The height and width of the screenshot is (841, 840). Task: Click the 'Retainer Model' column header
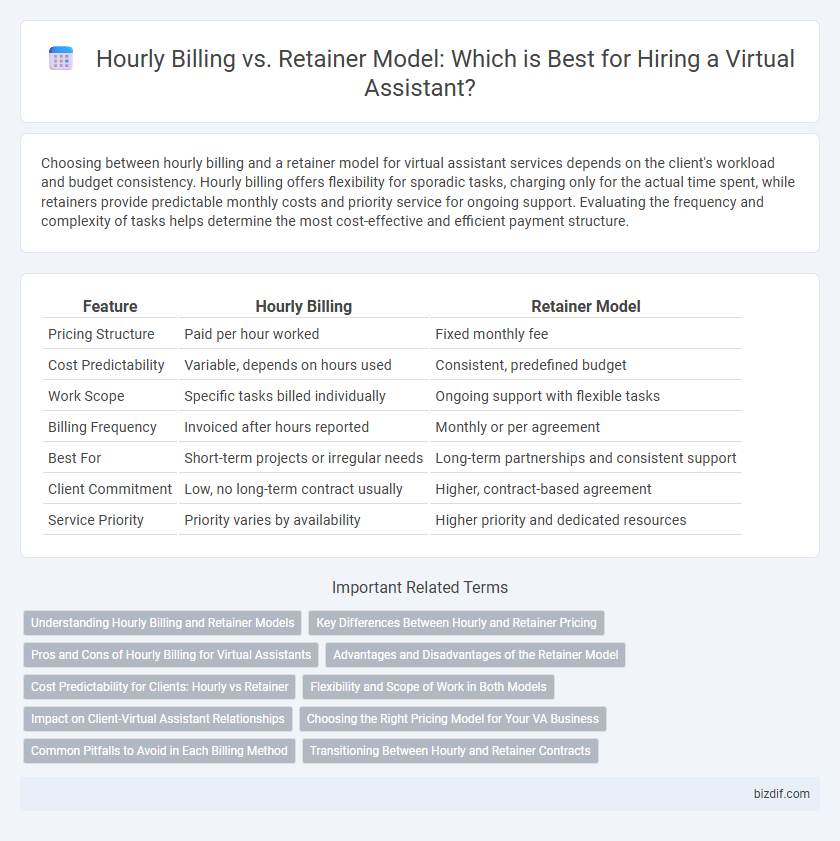tap(586, 306)
